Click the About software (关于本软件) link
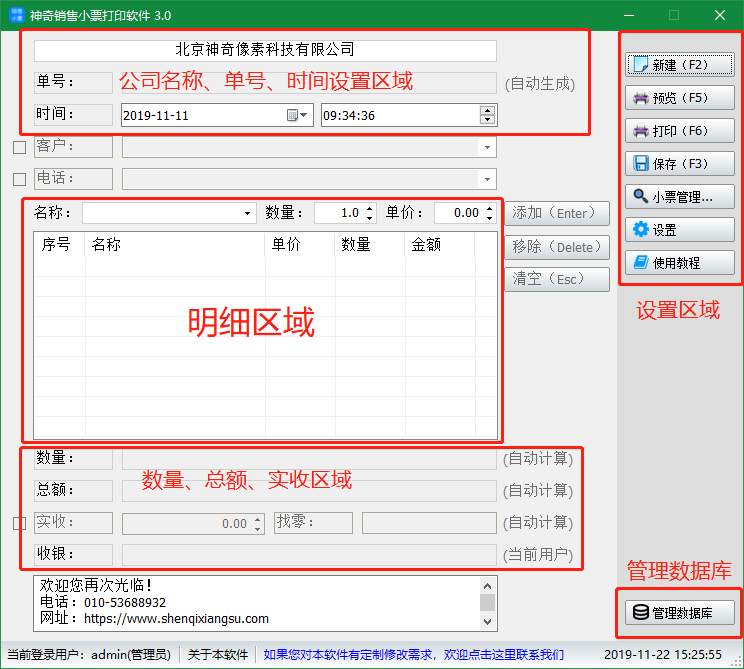The width and height of the screenshot is (744, 669). pos(218,655)
